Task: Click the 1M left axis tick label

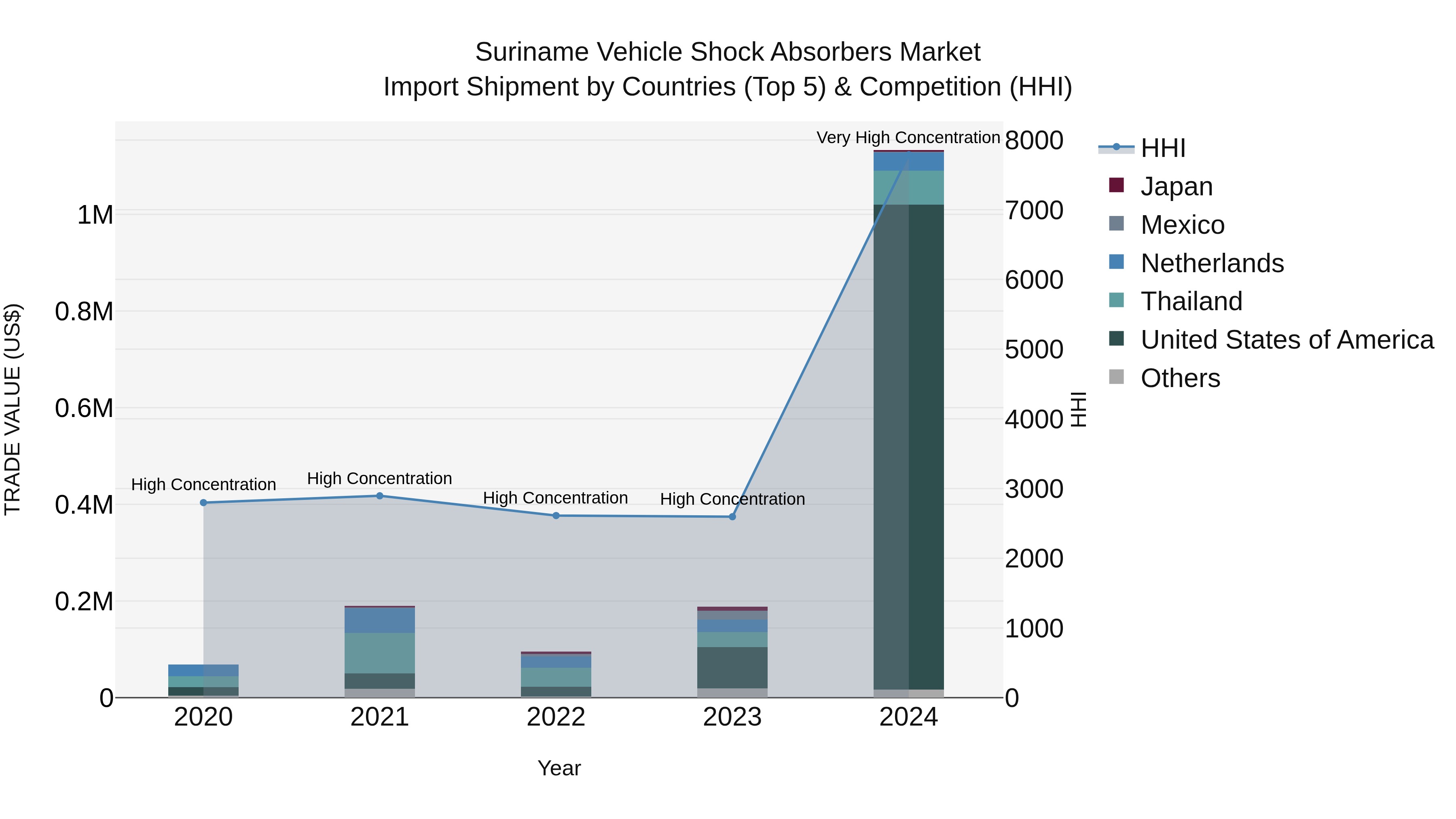Action: click(95, 215)
